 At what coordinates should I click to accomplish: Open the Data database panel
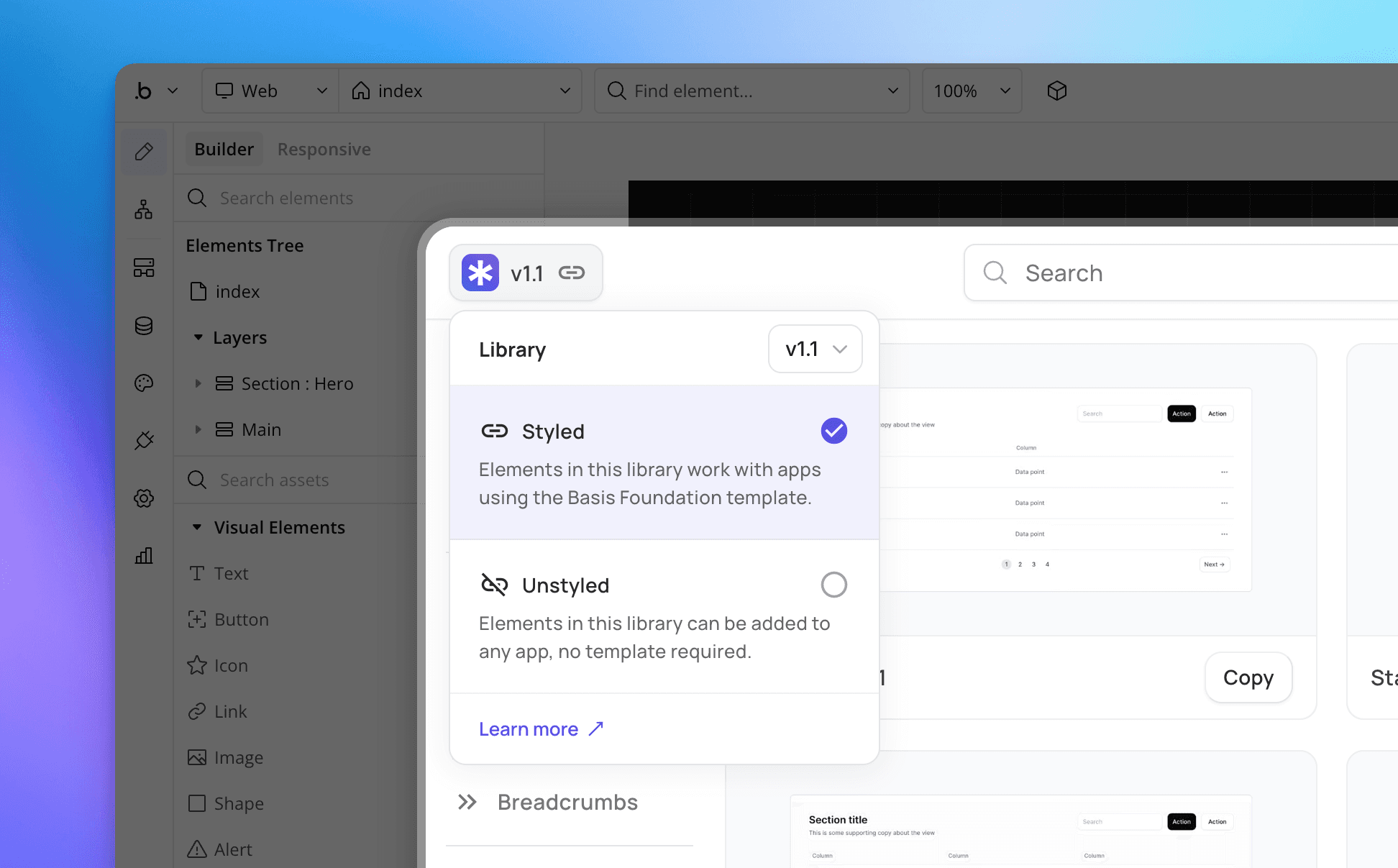(144, 325)
